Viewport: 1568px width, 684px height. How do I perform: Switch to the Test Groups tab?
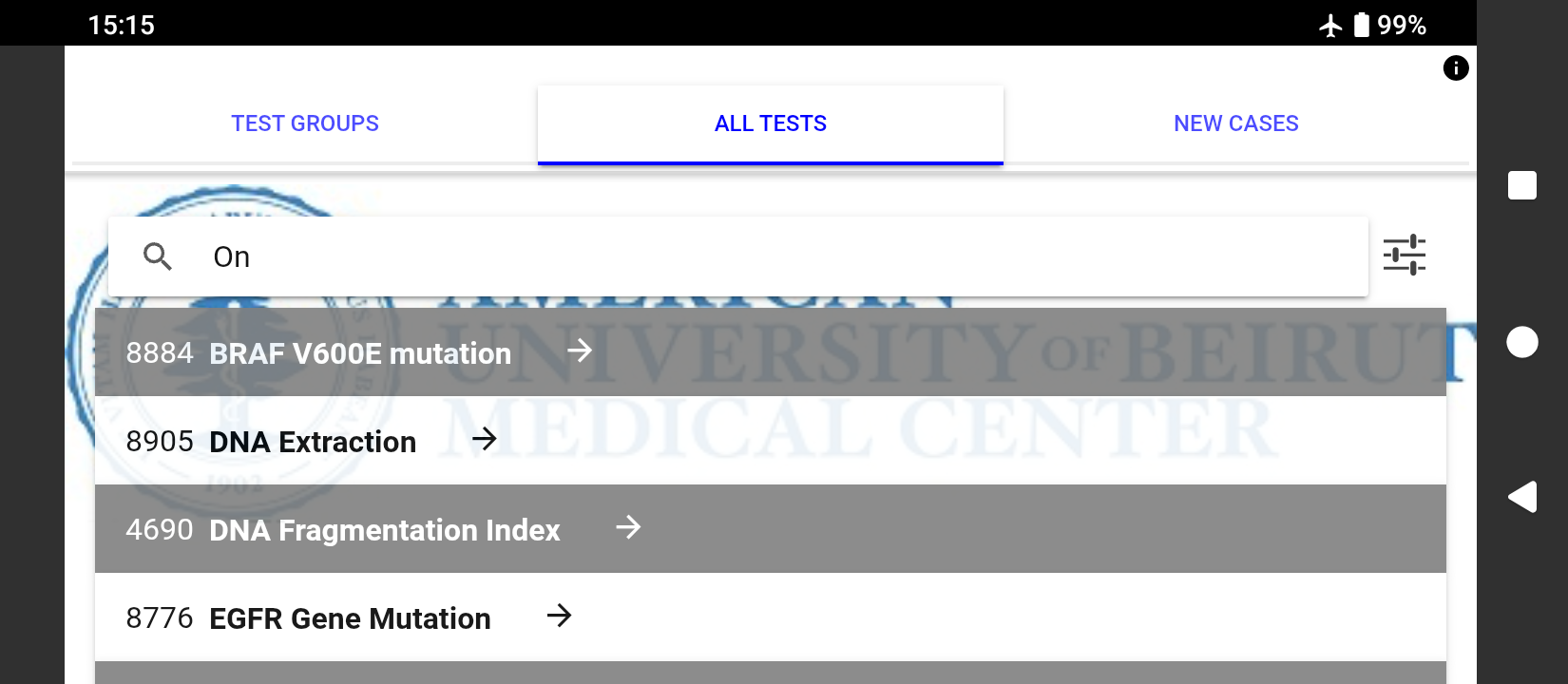click(x=305, y=123)
